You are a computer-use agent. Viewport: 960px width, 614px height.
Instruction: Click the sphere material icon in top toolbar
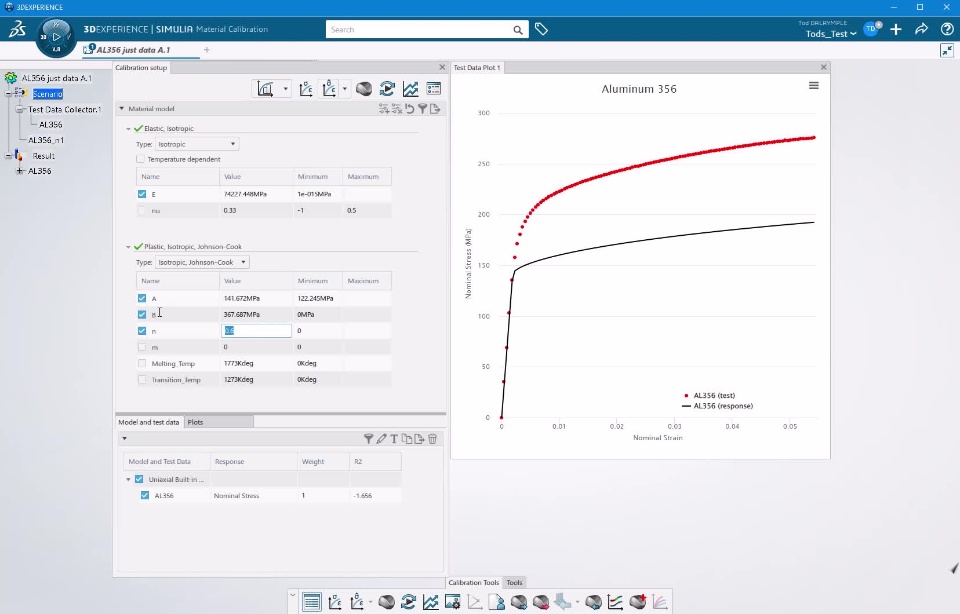click(364, 89)
